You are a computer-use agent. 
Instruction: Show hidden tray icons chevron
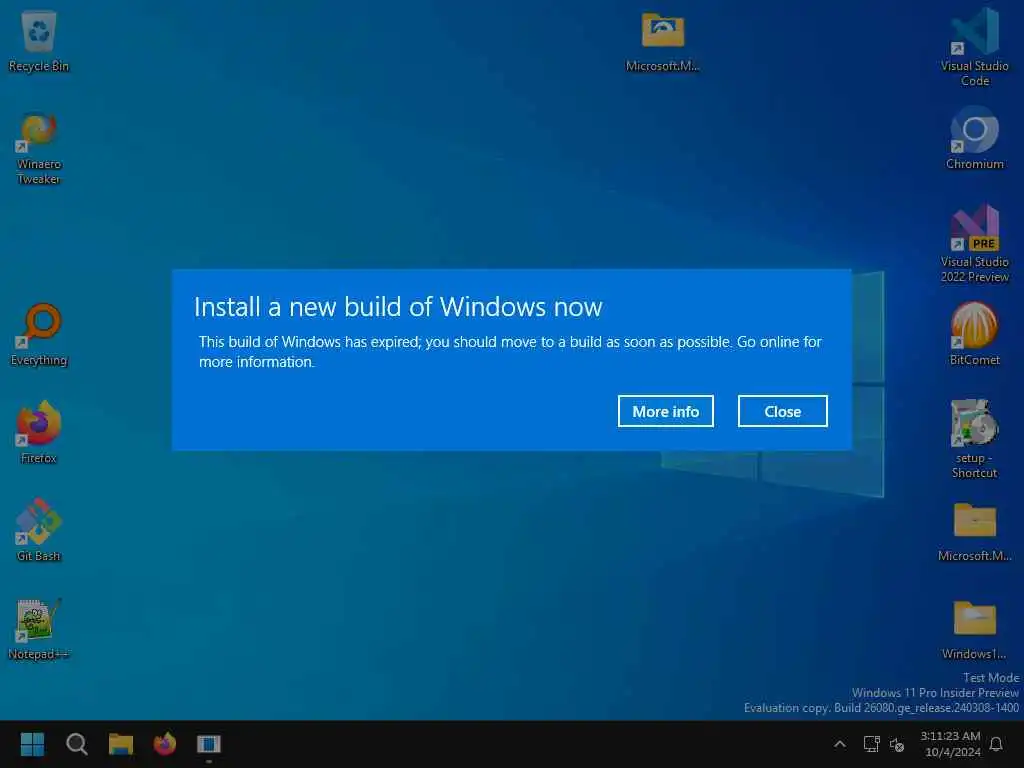coord(840,744)
